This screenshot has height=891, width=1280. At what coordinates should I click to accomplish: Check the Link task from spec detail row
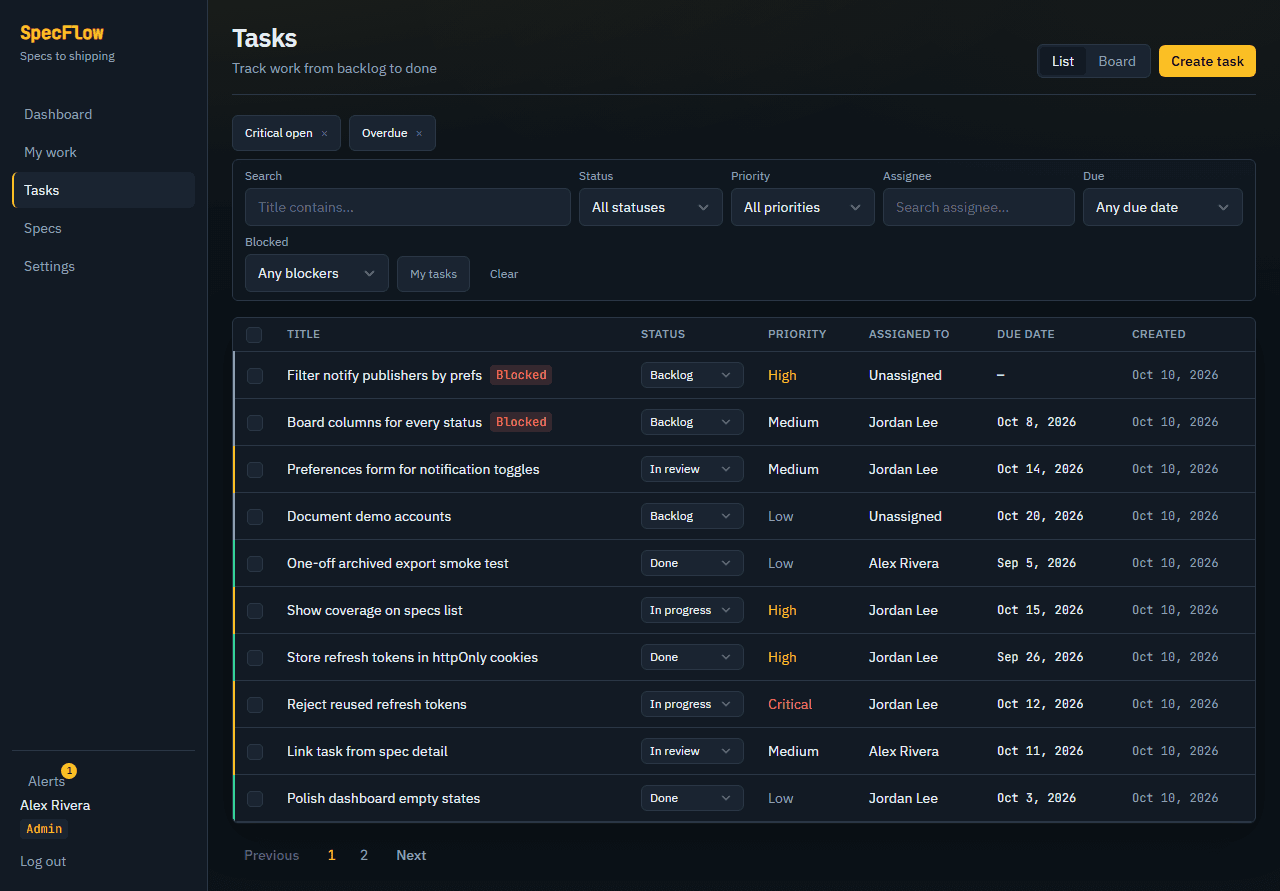coord(255,752)
